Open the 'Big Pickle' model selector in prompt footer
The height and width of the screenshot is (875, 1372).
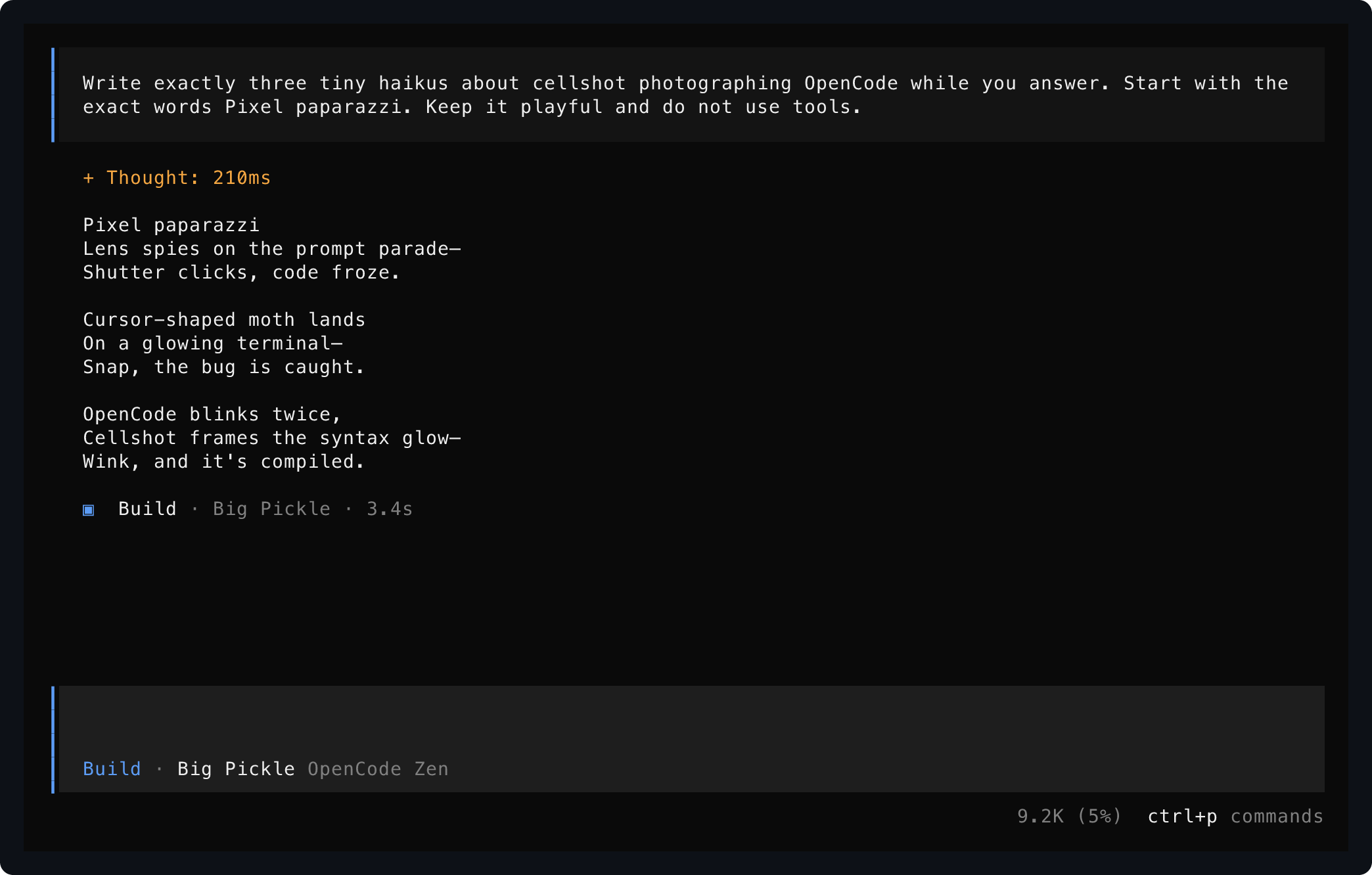point(236,769)
